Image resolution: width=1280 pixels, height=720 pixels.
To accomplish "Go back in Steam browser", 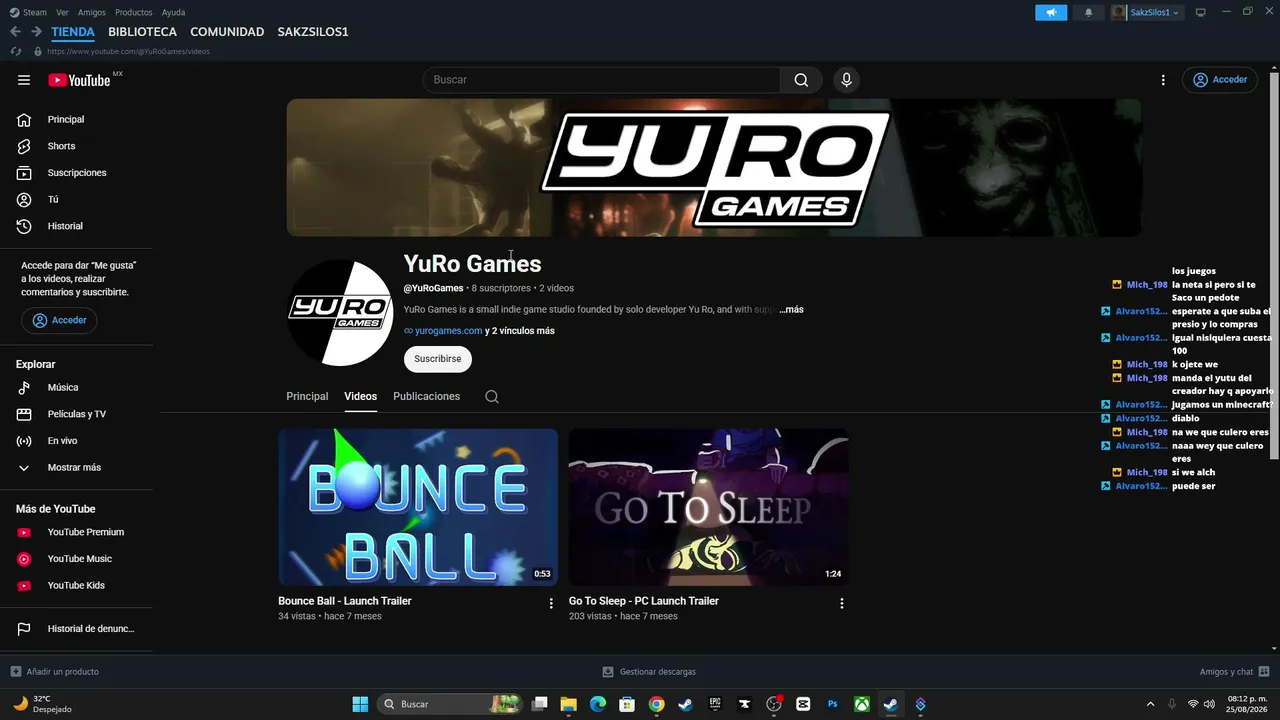I will pyautogui.click(x=15, y=32).
